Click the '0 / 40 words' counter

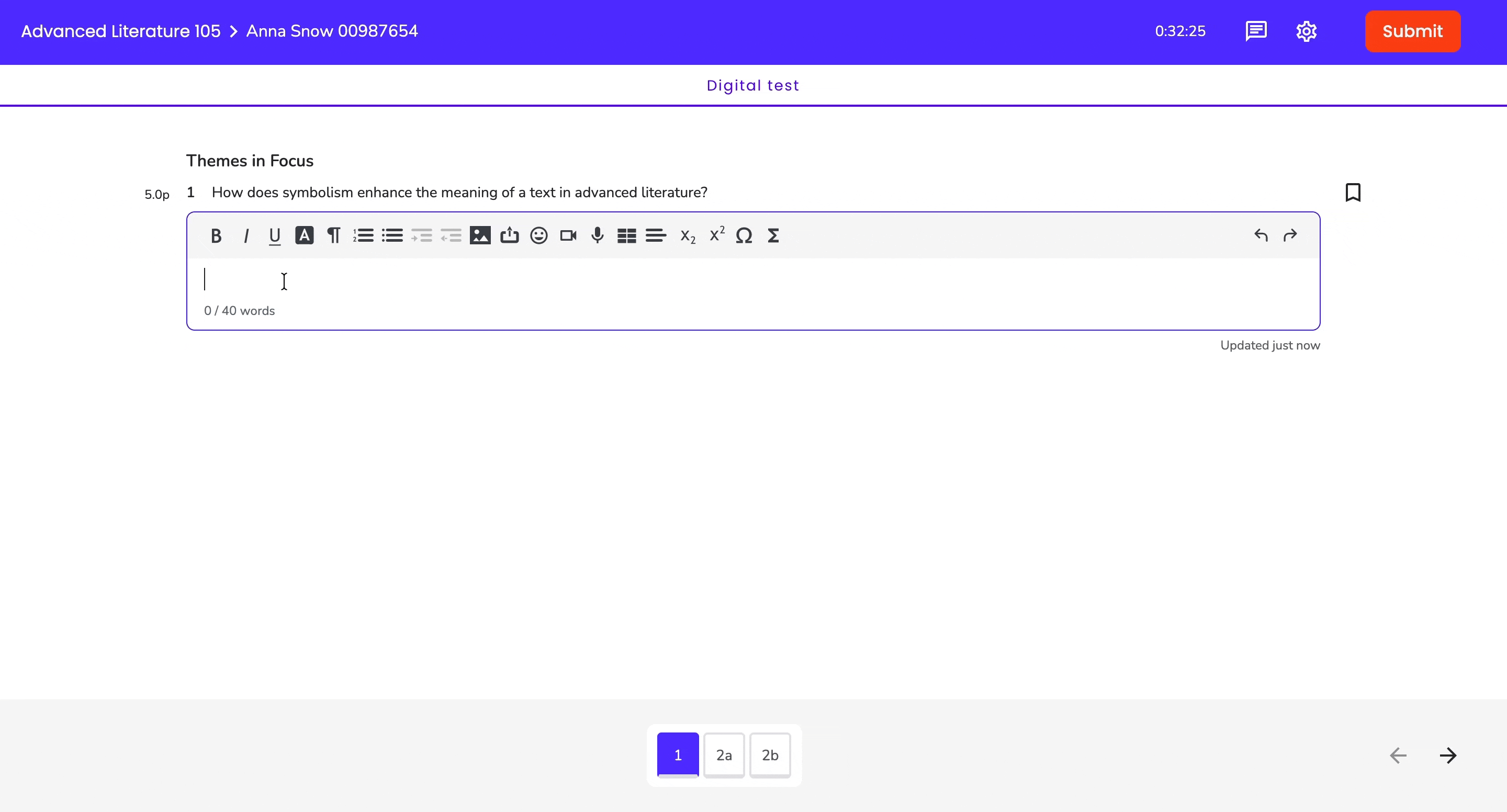(239, 311)
